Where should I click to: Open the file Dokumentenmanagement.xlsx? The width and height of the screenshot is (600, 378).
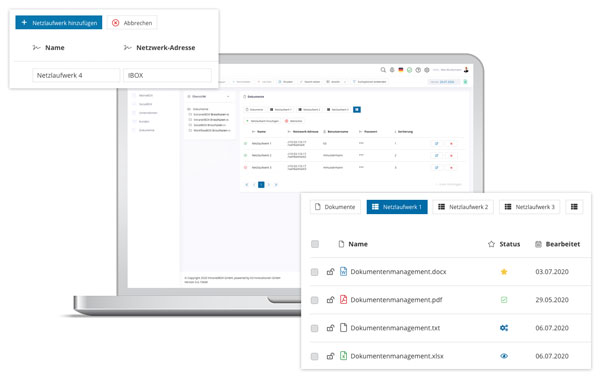click(x=397, y=356)
